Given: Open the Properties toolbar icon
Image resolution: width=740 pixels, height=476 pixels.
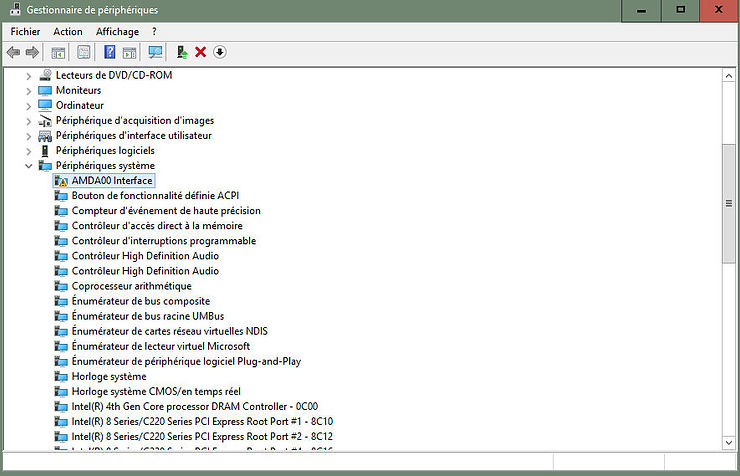Looking at the screenshot, I should [x=84, y=52].
